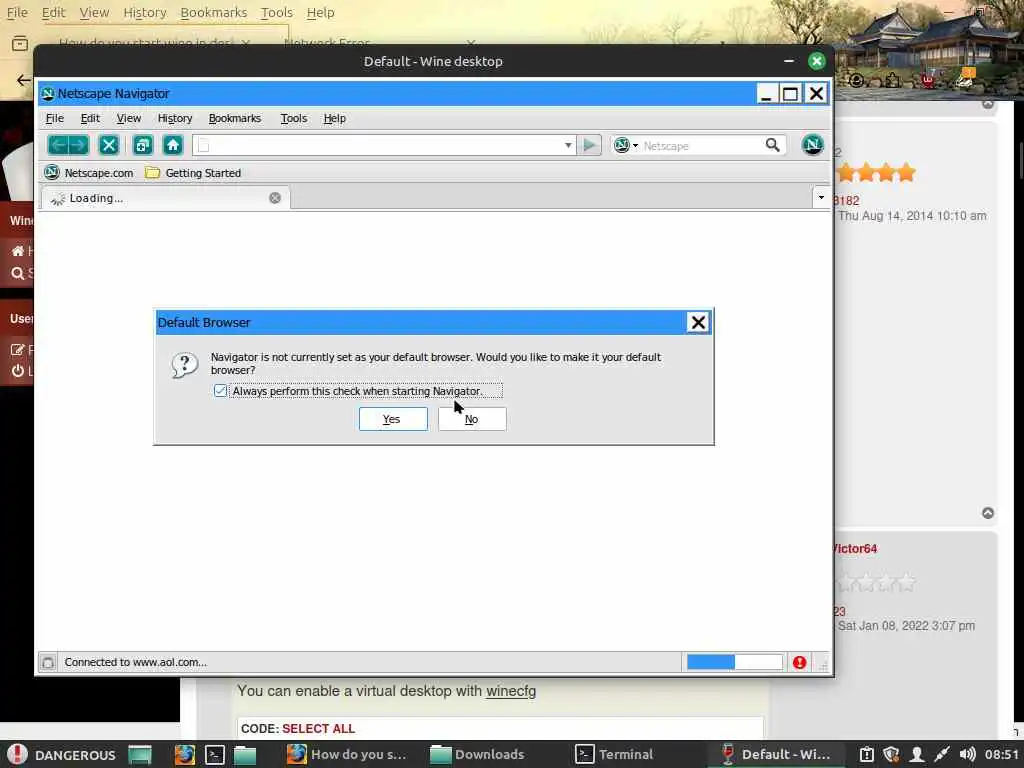1024x768 pixels.
Task: Switch to 'How do you s...' Firefox taskbar window
Action: click(x=347, y=754)
